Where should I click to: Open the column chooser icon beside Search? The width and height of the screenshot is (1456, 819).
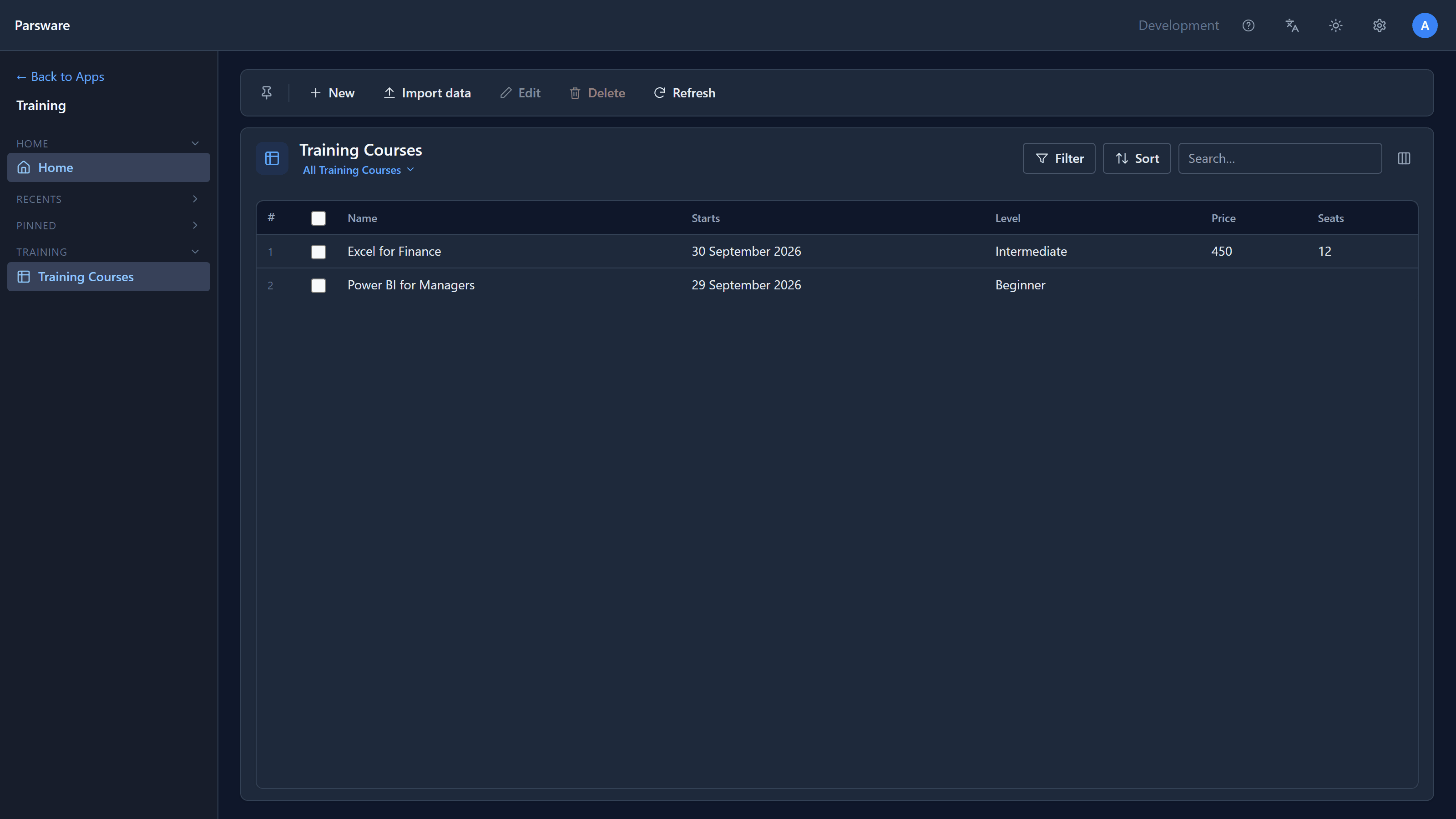(1404, 158)
